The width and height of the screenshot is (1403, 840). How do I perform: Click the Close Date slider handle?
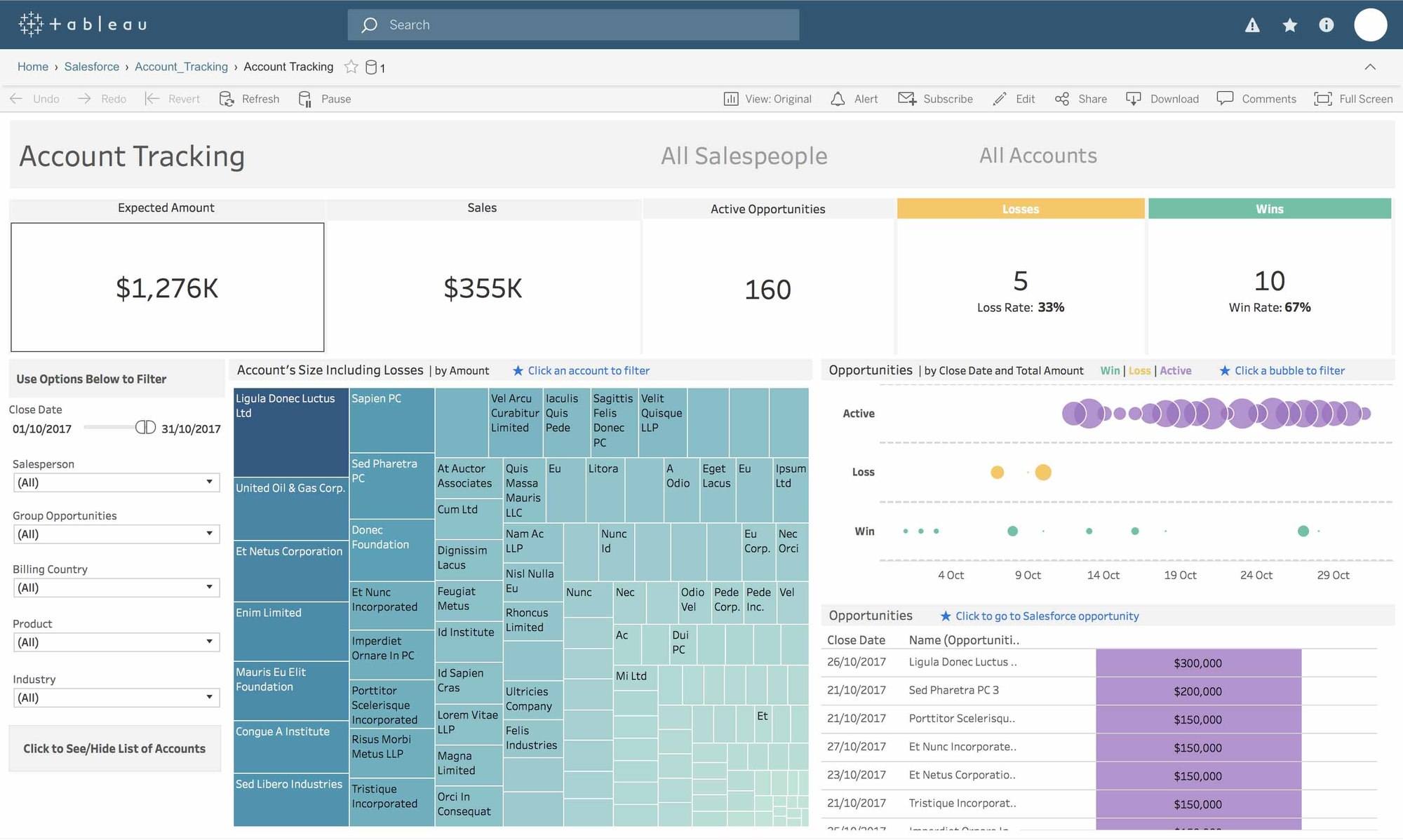pos(145,427)
